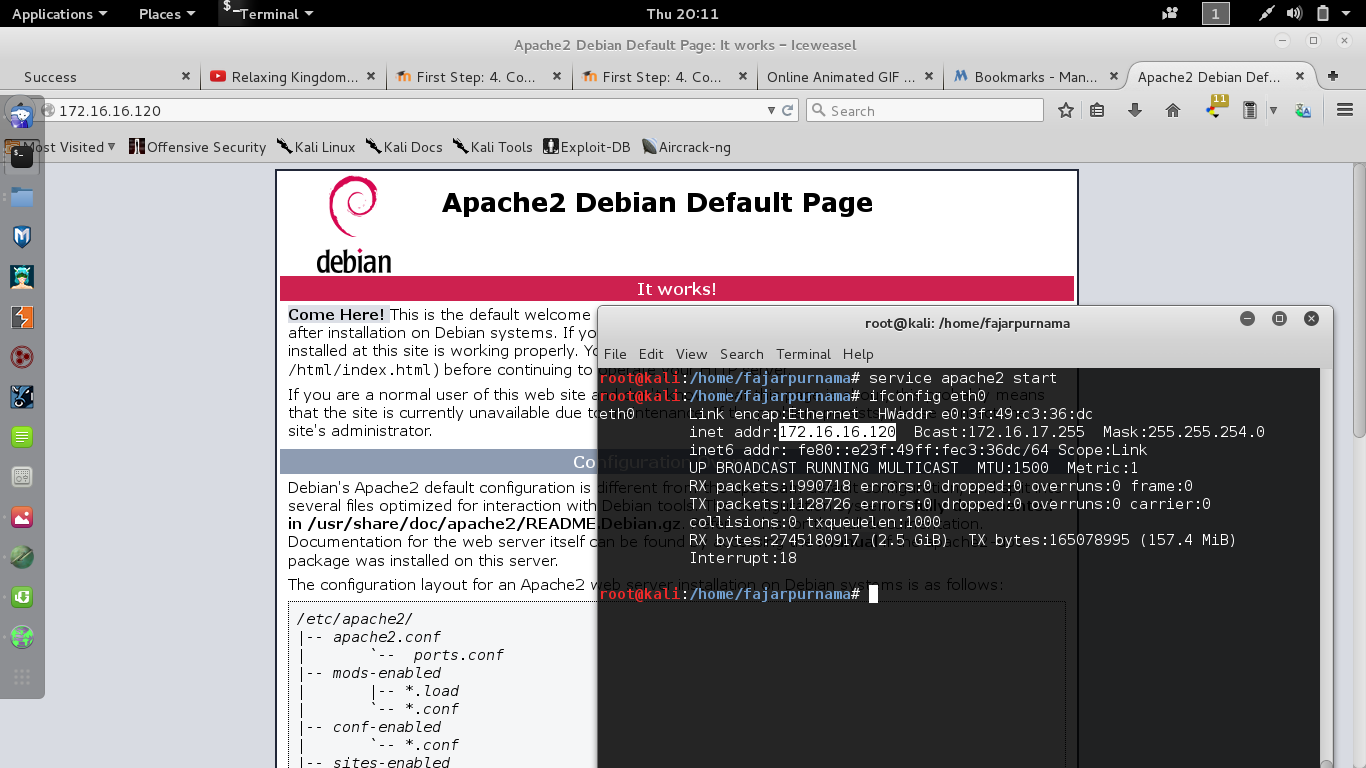Show all applications grid in dock

coord(21,677)
